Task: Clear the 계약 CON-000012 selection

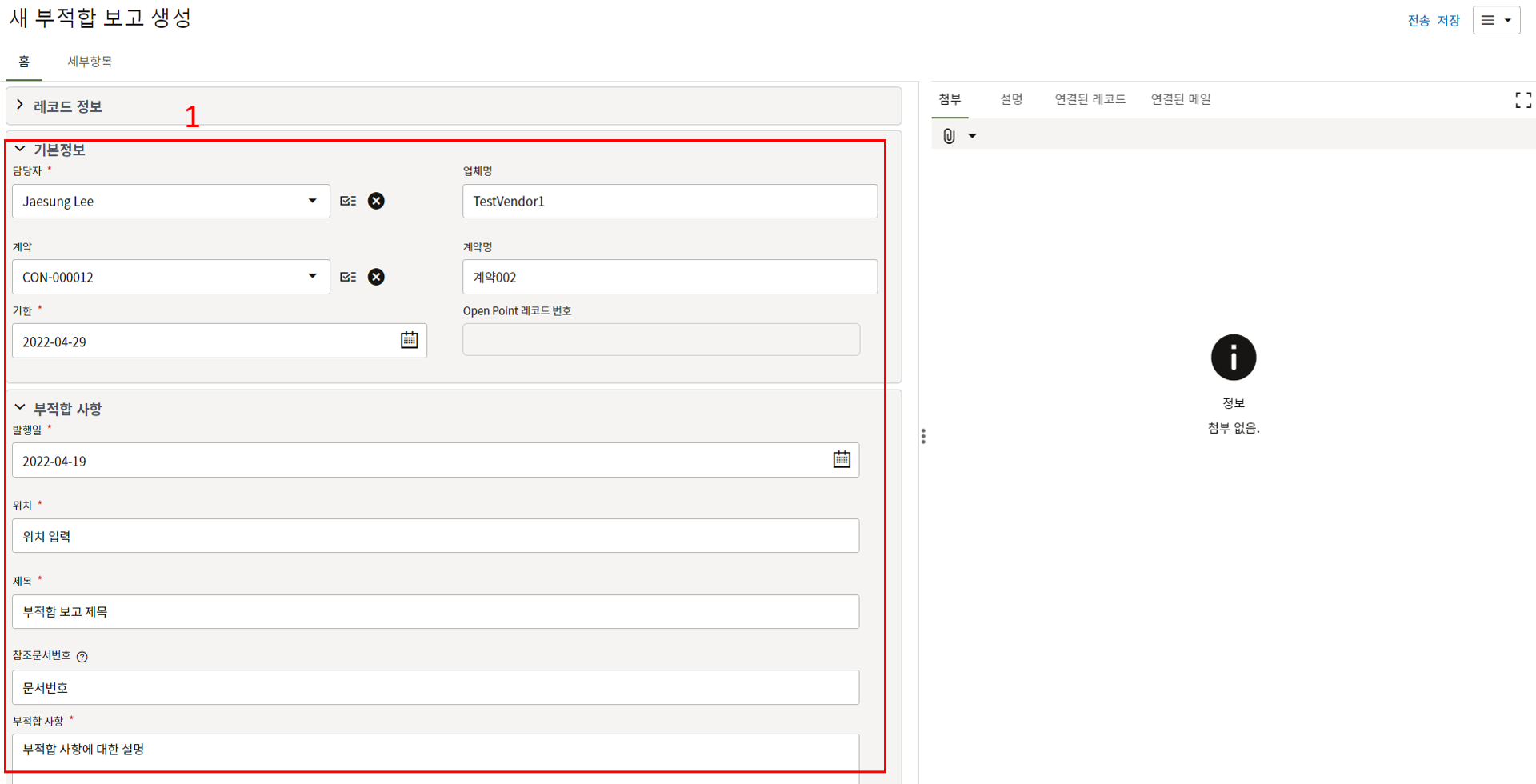Action: click(376, 277)
